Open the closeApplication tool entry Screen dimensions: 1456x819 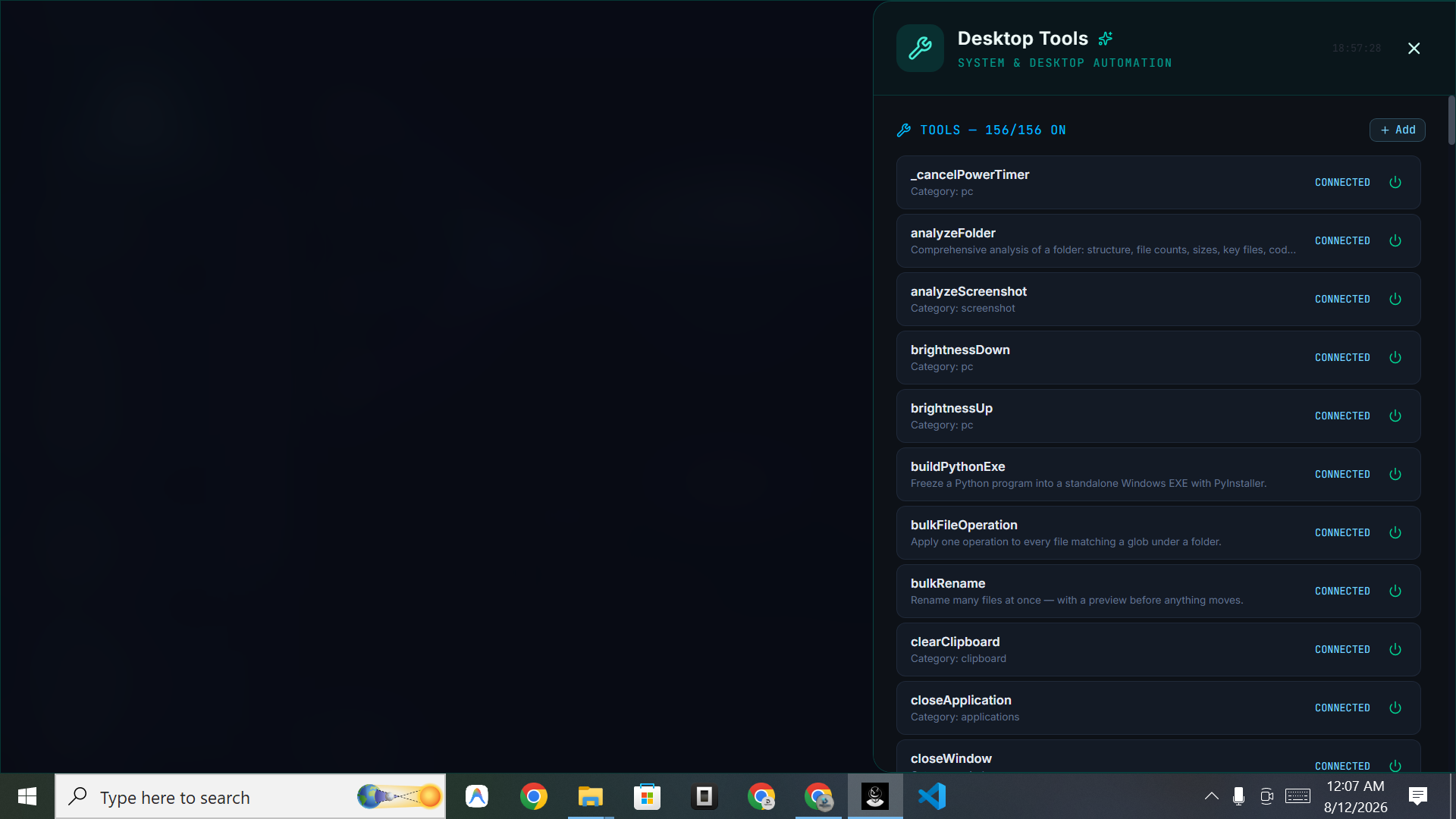pos(1158,708)
